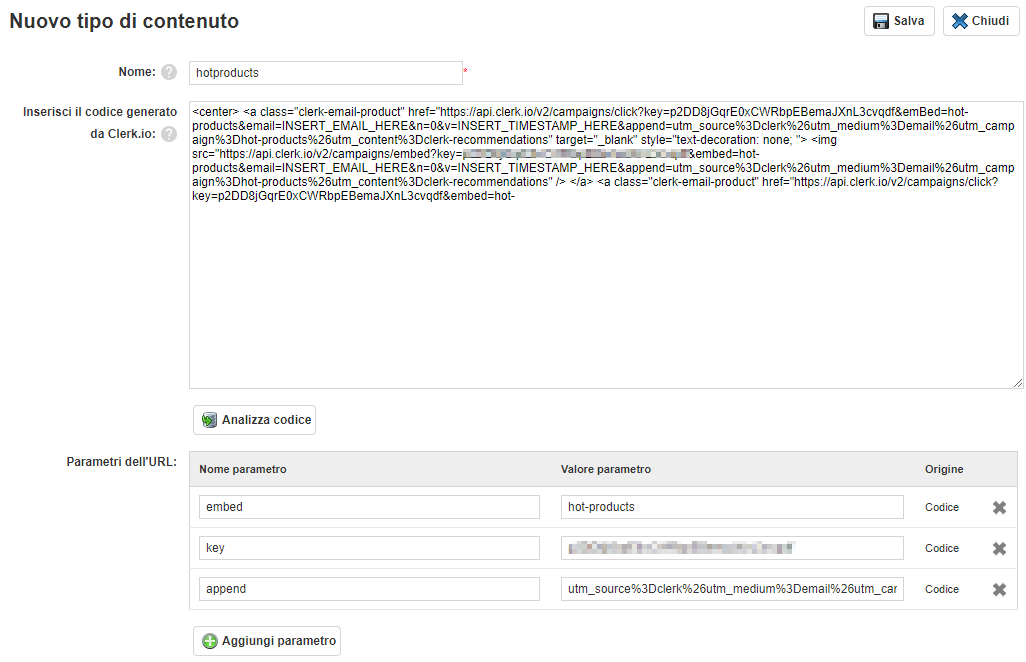Edit the embed parameter name field
This screenshot has height=662, width=1026.
[x=369, y=507]
